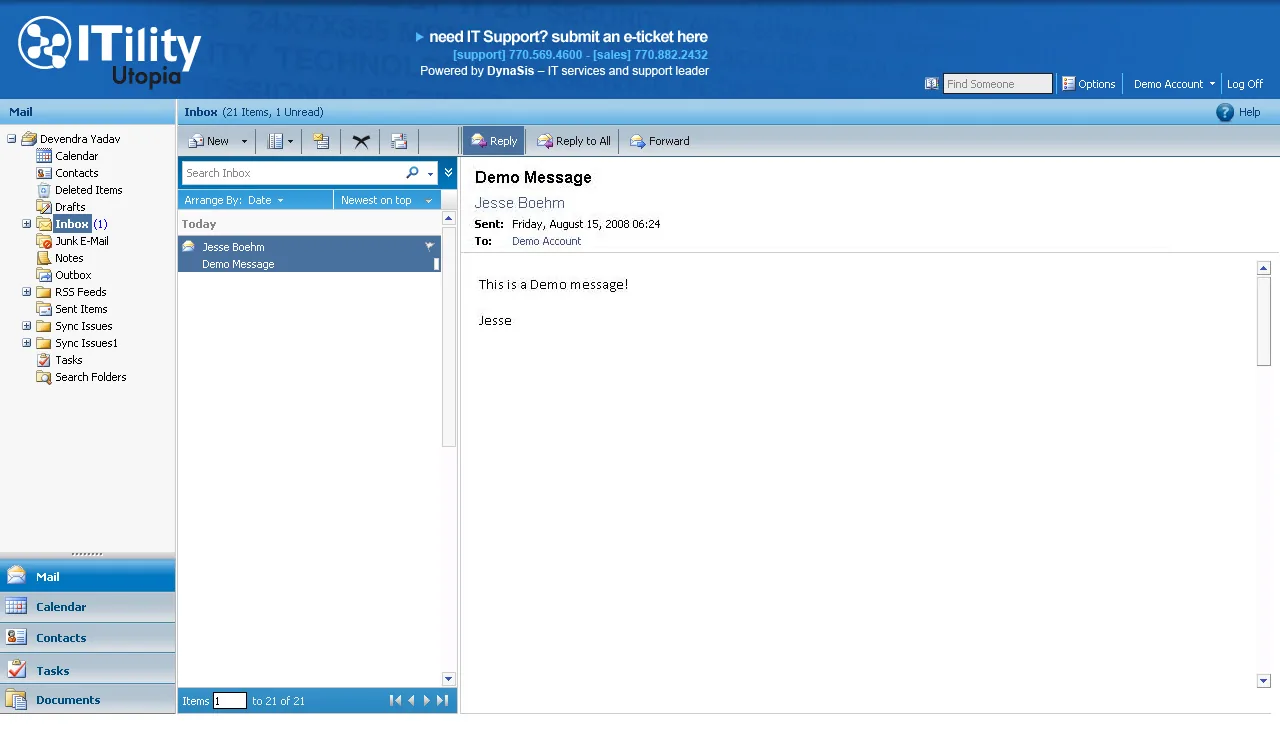Click the Notes folder icon
Screen dimensions: 1280x733
click(x=44, y=258)
